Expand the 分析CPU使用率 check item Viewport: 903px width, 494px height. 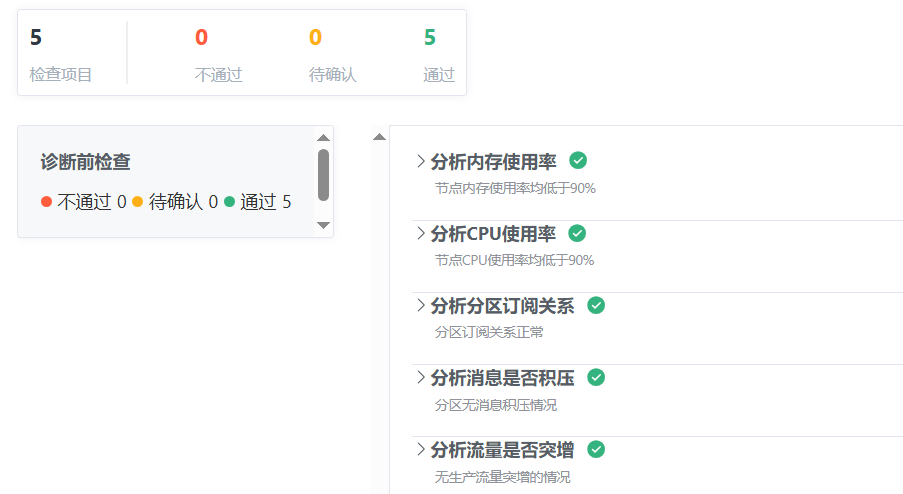pyautogui.click(x=420, y=234)
